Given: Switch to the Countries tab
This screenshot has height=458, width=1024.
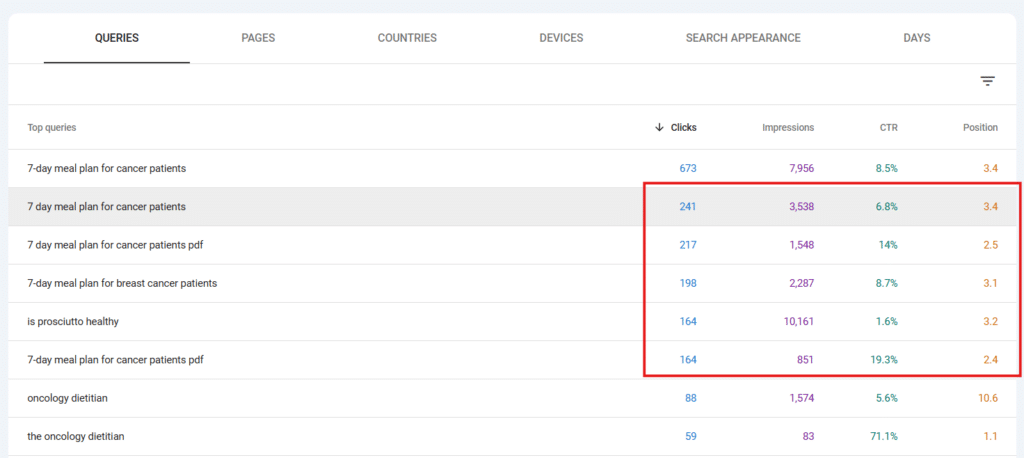Looking at the screenshot, I should [x=407, y=38].
